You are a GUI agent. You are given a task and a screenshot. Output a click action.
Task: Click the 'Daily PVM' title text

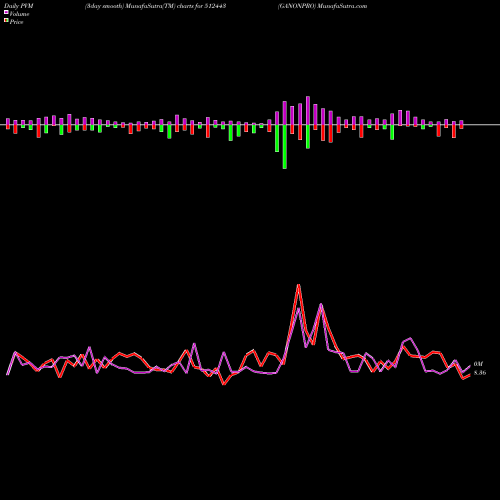19,6
